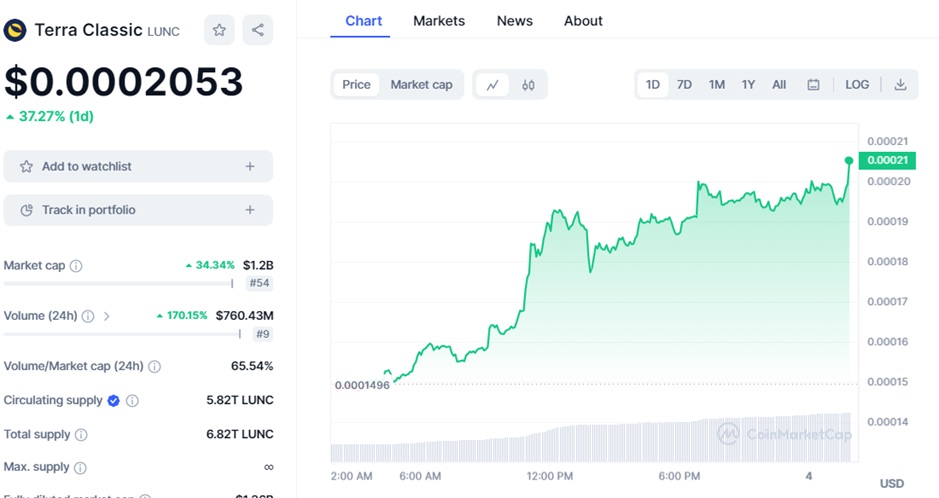Select the 7D time range button

tap(684, 85)
